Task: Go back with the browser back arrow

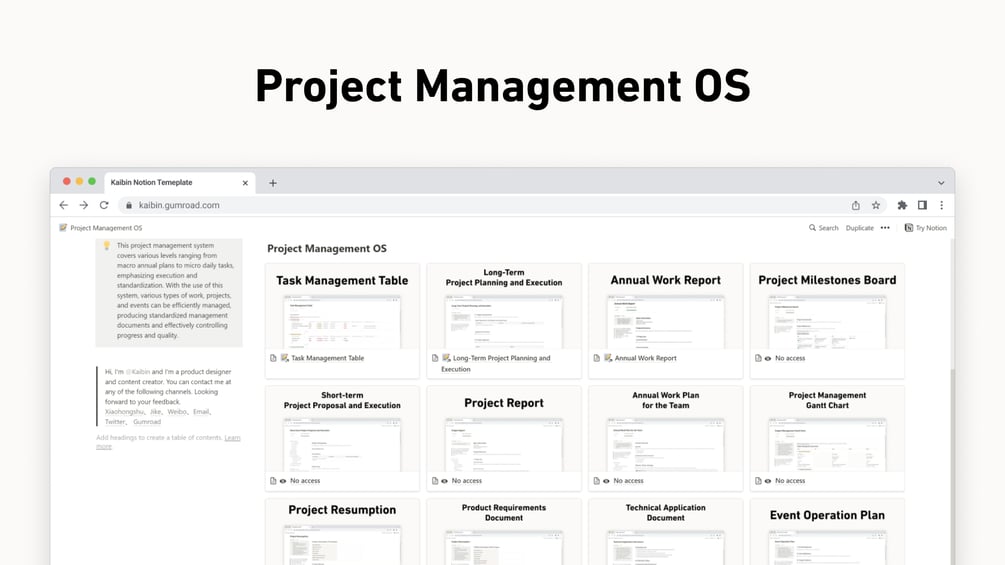Action: [x=63, y=205]
